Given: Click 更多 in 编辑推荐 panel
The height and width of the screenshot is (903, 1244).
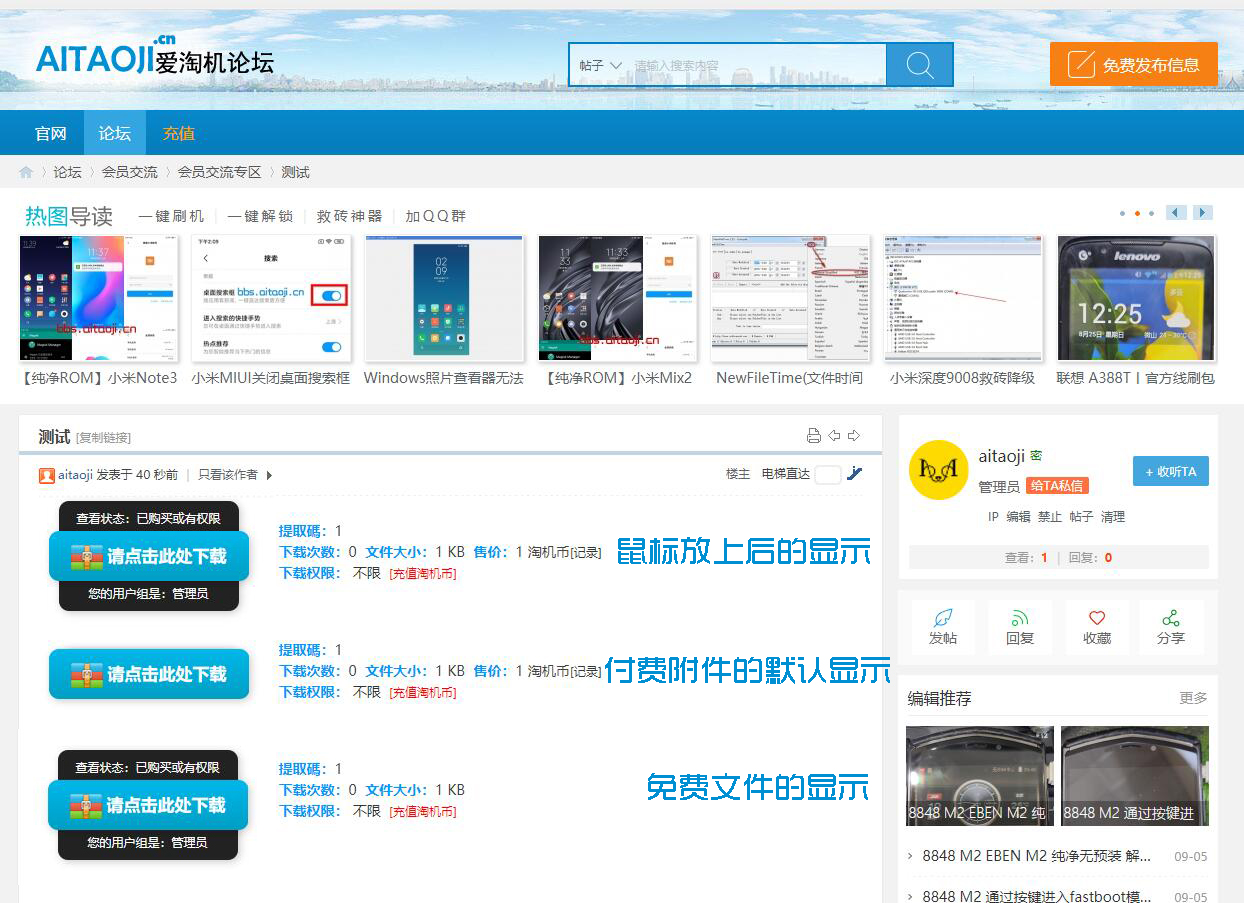Looking at the screenshot, I should click(1193, 698).
